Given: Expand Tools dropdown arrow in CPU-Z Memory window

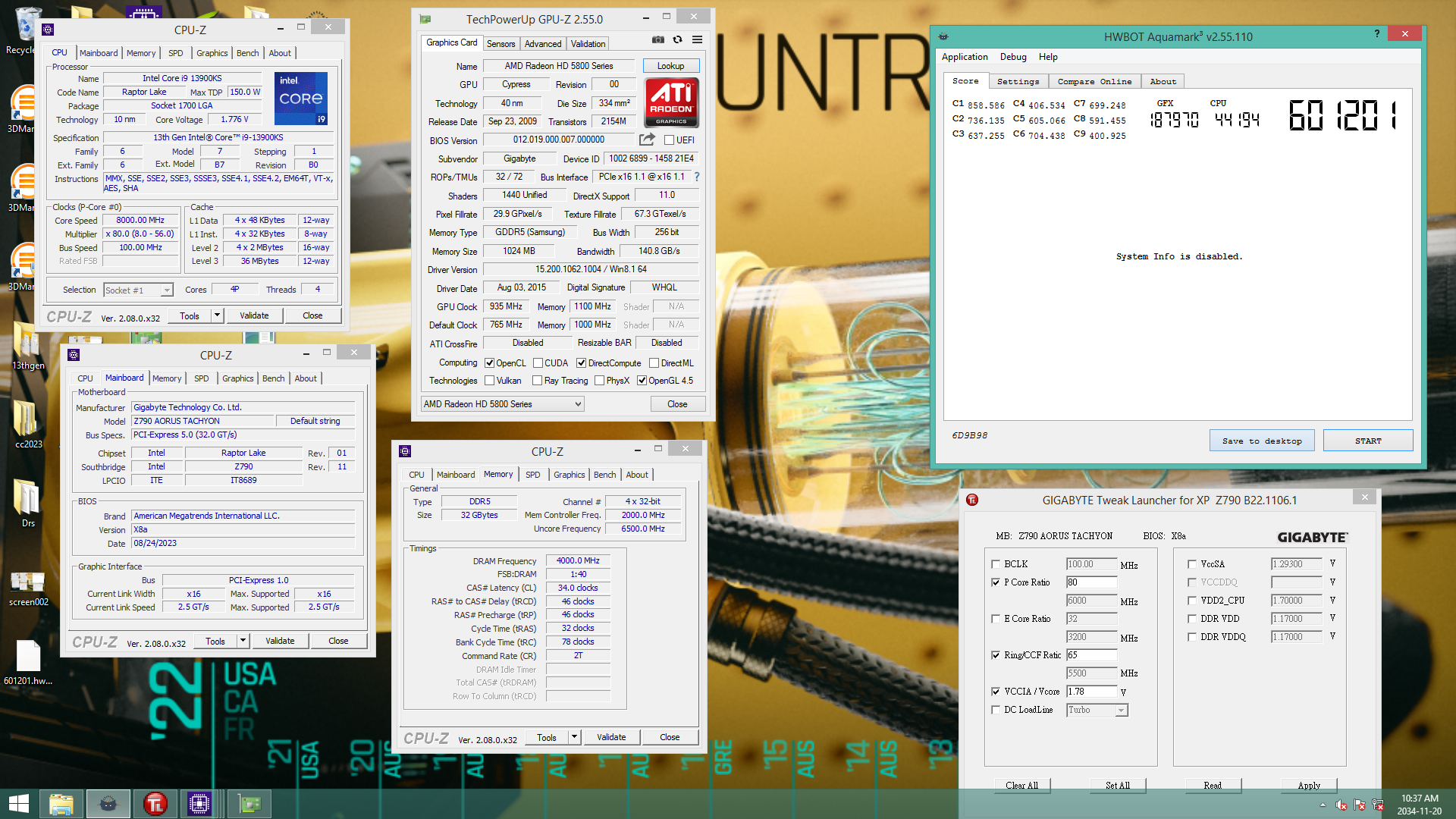Looking at the screenshot, I should 575,737.
